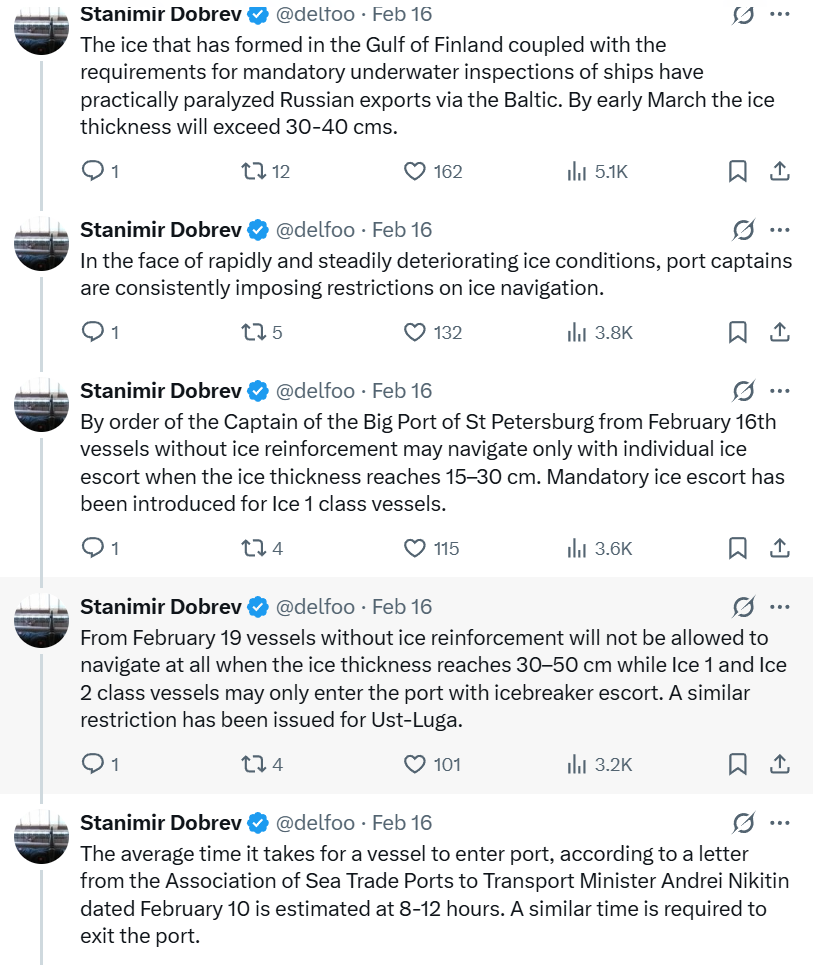
Task: Like the tweet with 162 likes
Action: [415, 171]
